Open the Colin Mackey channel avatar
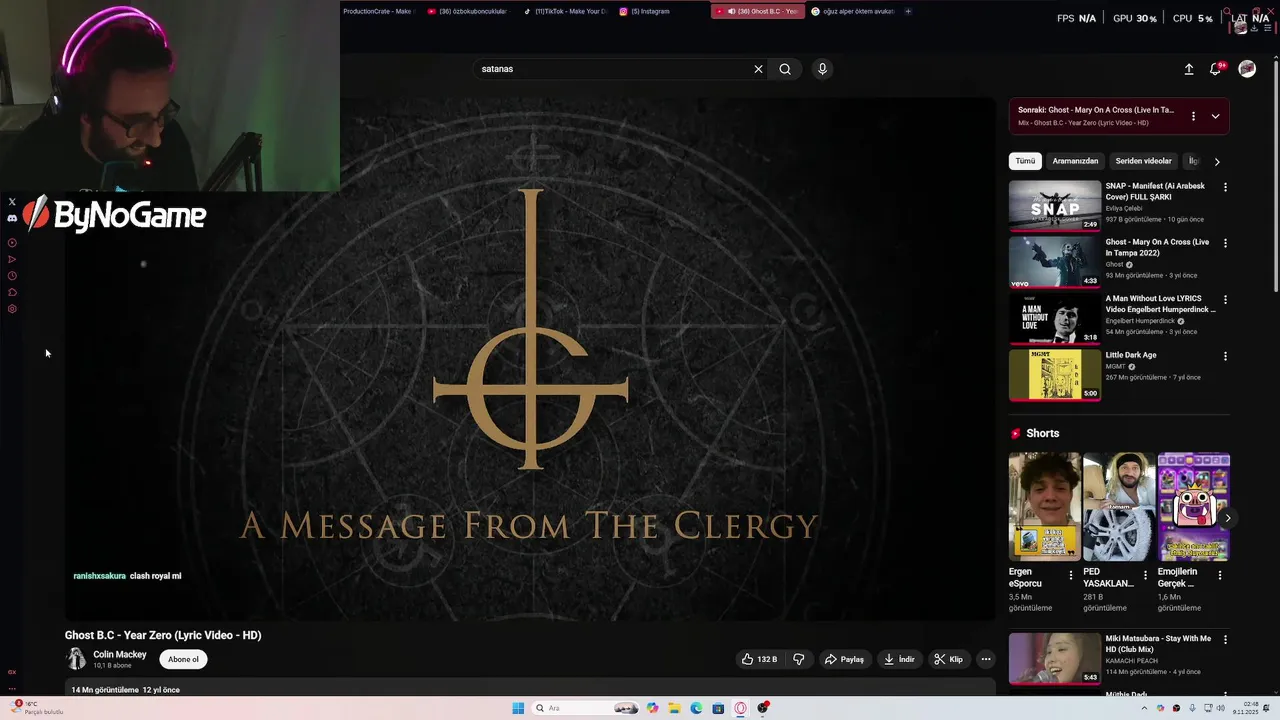The image size is (1280, 720). [76, 659]
